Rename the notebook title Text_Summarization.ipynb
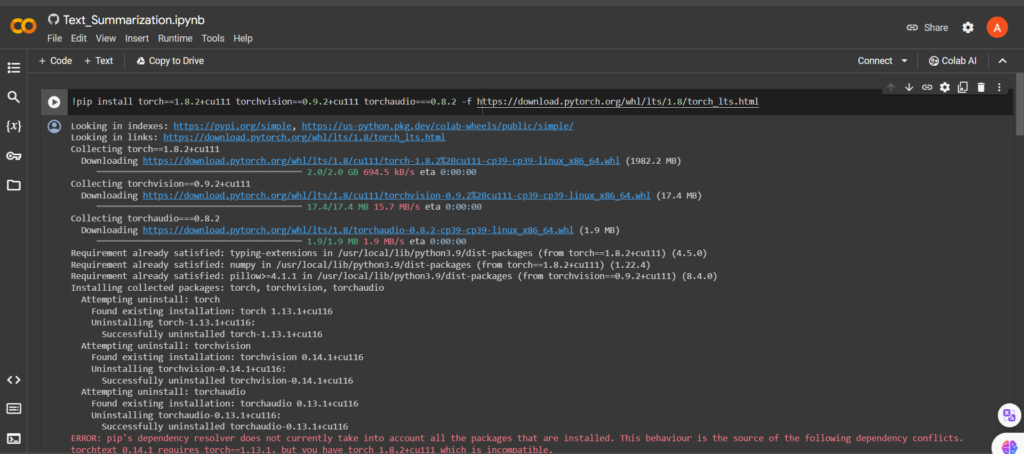The width and height of the screenshot is (1024, 454). click(134, 20)
